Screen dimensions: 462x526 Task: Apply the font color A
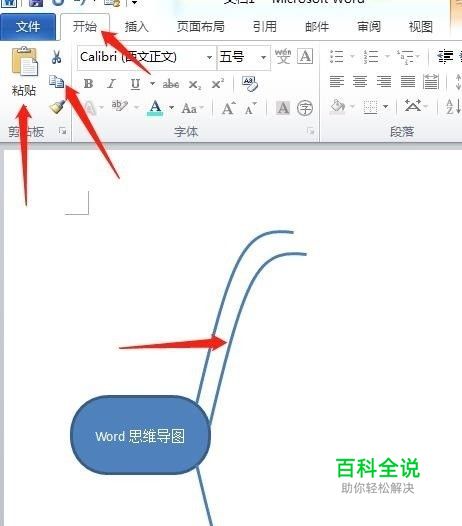click(x=155, y=108)
